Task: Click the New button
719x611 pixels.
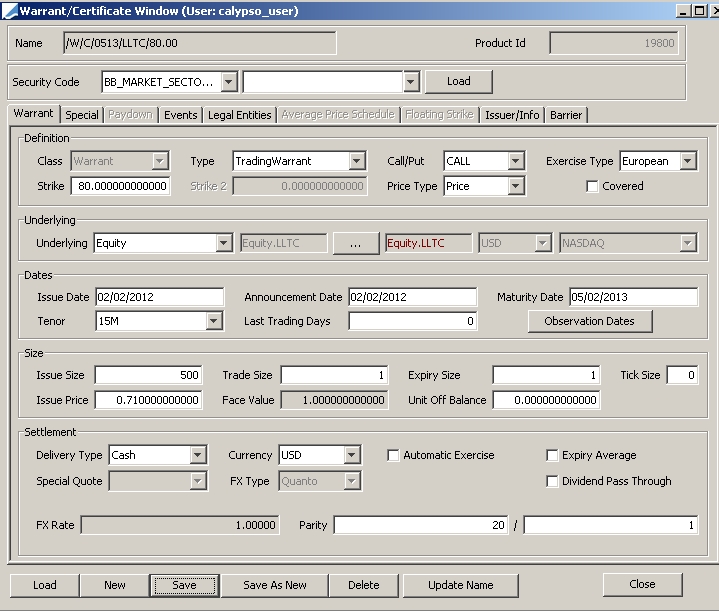Action: click(115, 585)
